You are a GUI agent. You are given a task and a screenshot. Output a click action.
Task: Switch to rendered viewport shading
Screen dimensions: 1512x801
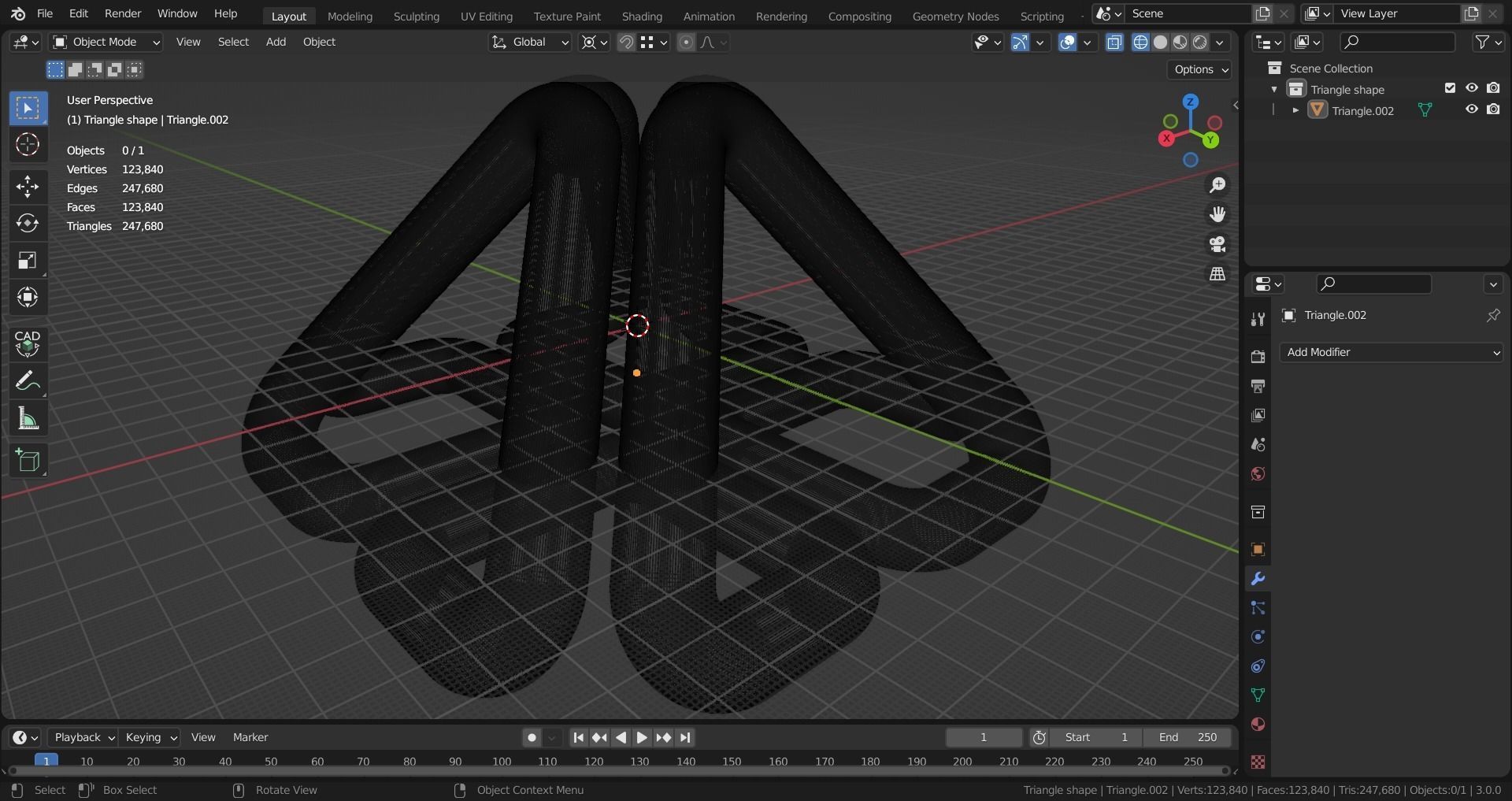(x=1199, y=43)
